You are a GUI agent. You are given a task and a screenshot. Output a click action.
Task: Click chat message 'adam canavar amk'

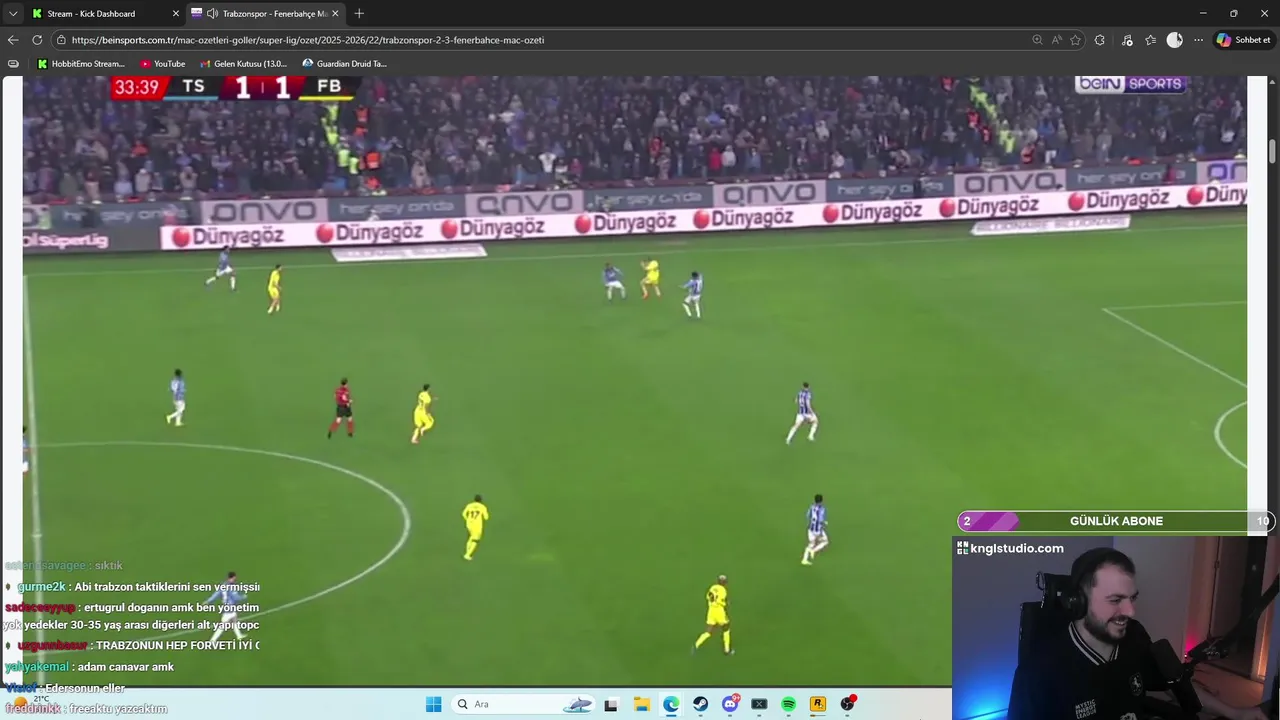pyautogui.click(x=90, y=667)
